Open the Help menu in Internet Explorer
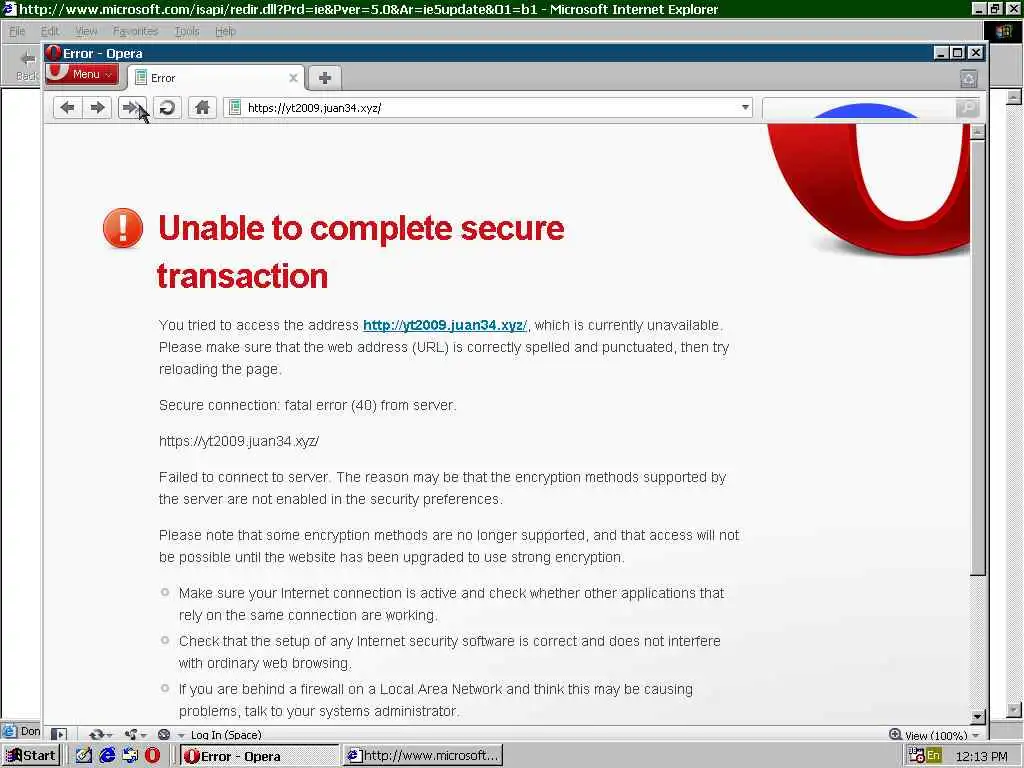This screenshot has width=1024, height=768. pyautogui.click(x=225, y=31)
